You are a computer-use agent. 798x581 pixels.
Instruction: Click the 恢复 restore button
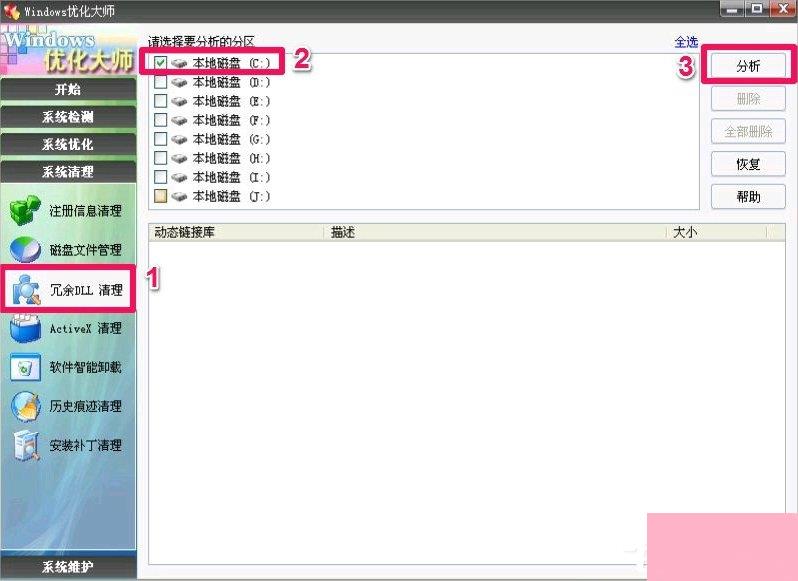click(748, 164)
